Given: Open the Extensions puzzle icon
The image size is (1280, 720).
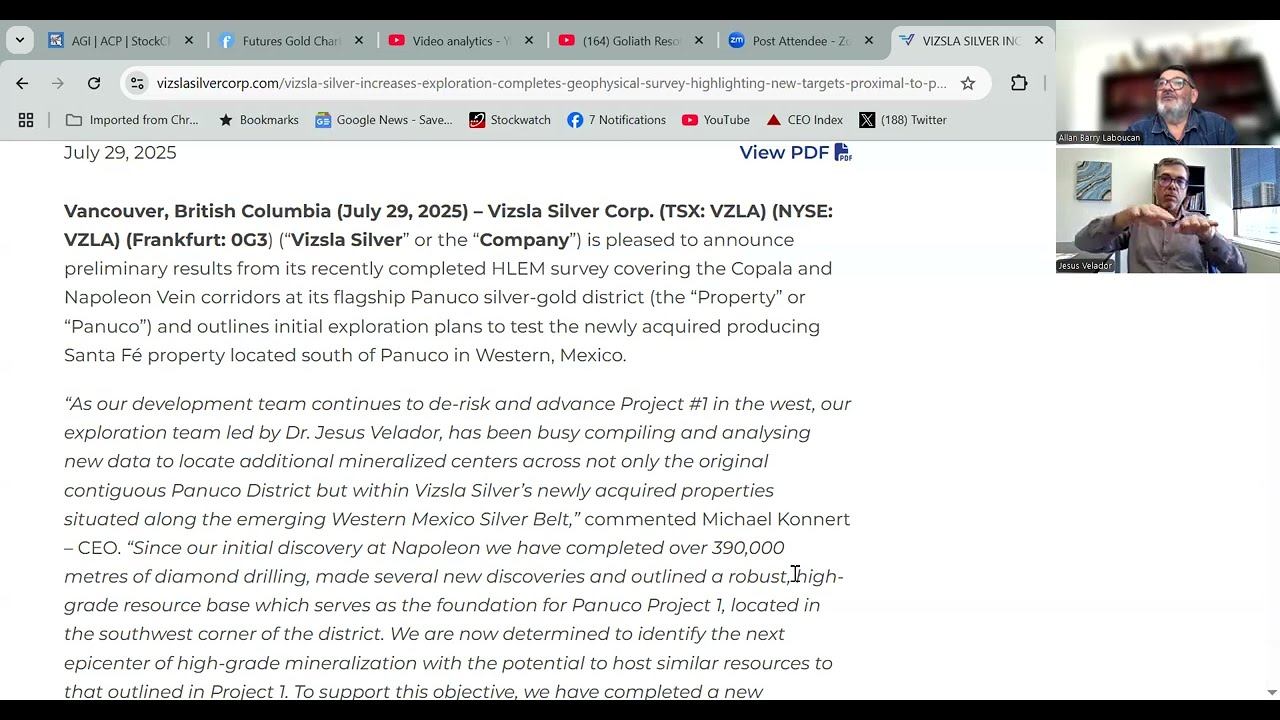Looking at the screenshot, I should click(x=1019, y=83).
